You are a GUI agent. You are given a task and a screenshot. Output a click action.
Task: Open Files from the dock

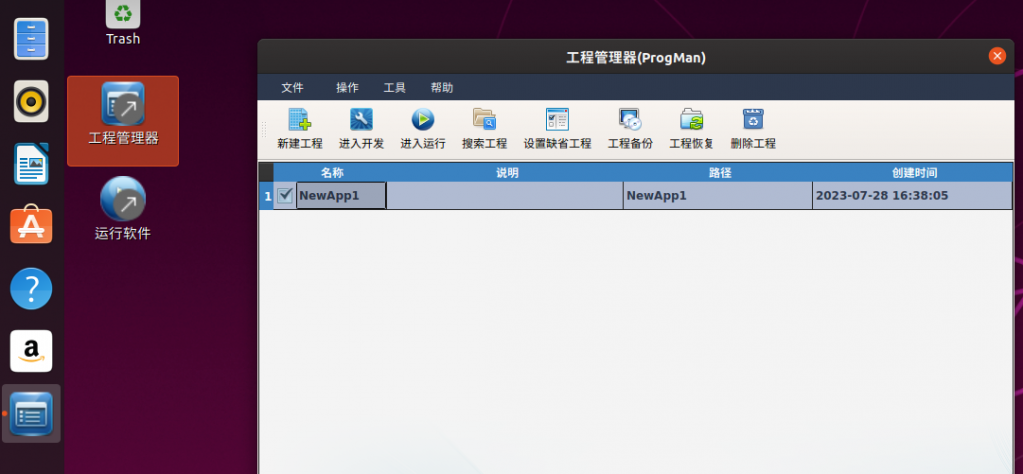[x=31, y=39]
